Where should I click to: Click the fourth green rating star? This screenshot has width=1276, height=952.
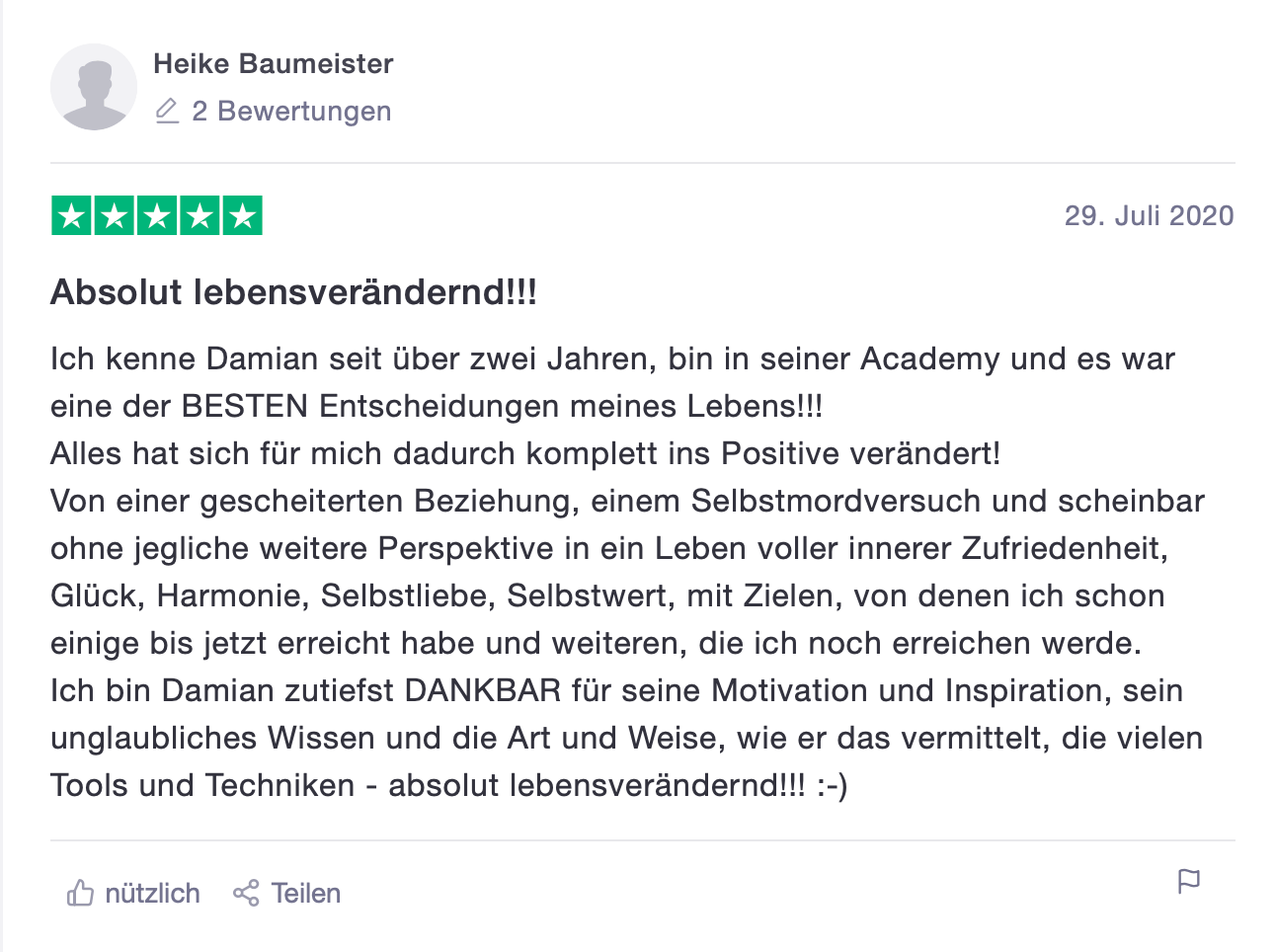click(x=199, y=216)
